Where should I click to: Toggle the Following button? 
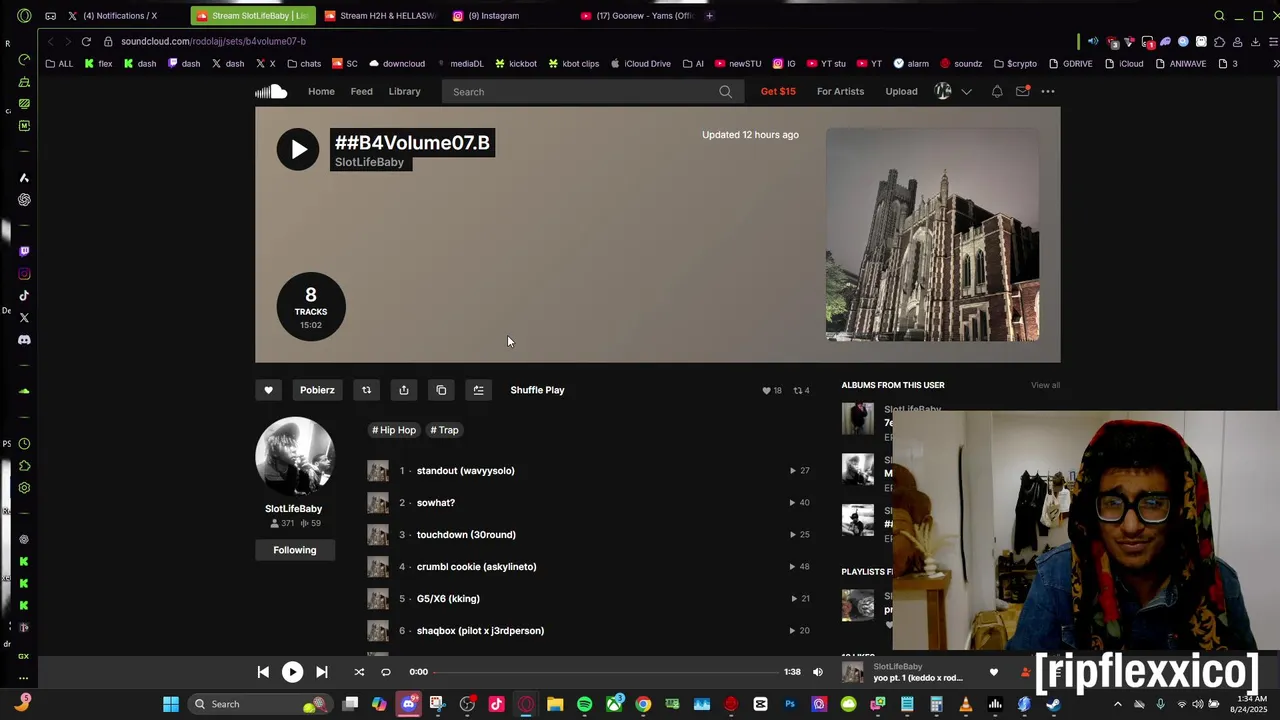295,550
